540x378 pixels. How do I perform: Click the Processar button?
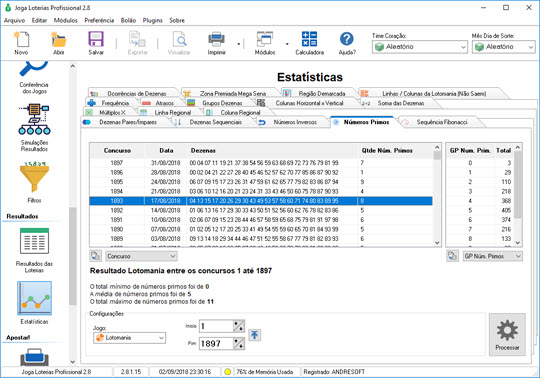click(x=507, y=334)
